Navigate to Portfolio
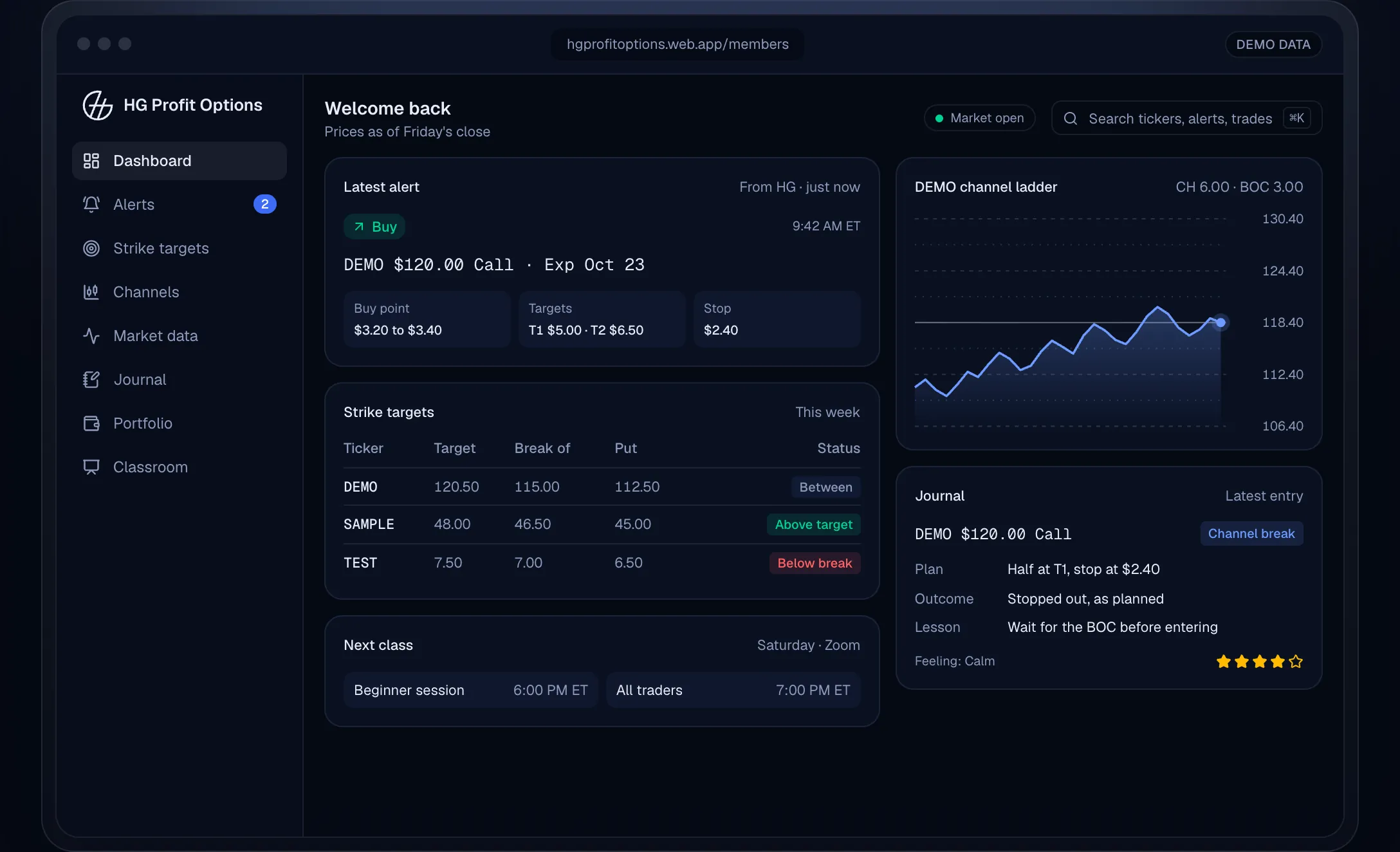This screenshot has width=1400, height=852. [x=180, y=423]
